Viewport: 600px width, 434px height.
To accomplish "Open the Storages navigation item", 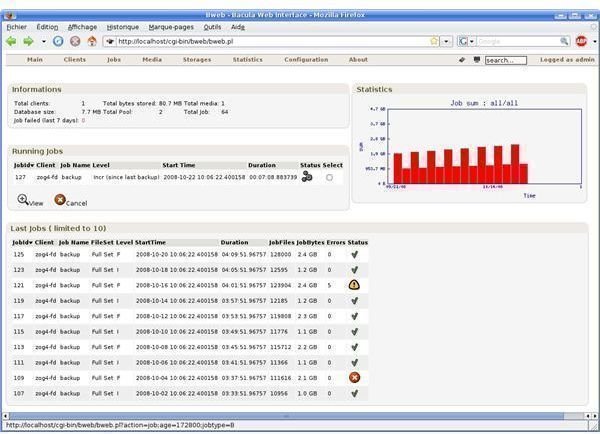I will (197, 60).
